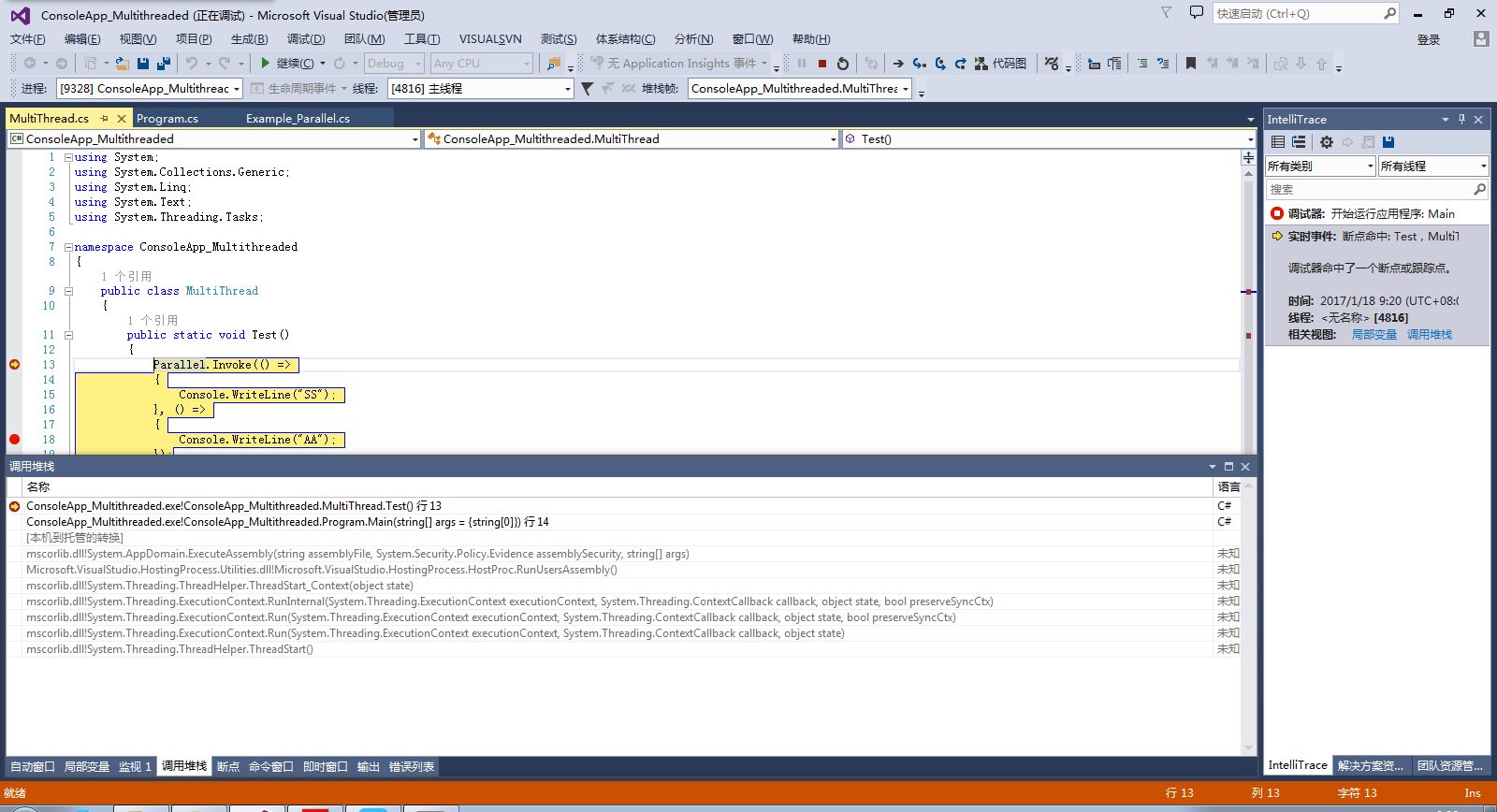
Task: Open the VISUALSVN menu
Action: 490,39
